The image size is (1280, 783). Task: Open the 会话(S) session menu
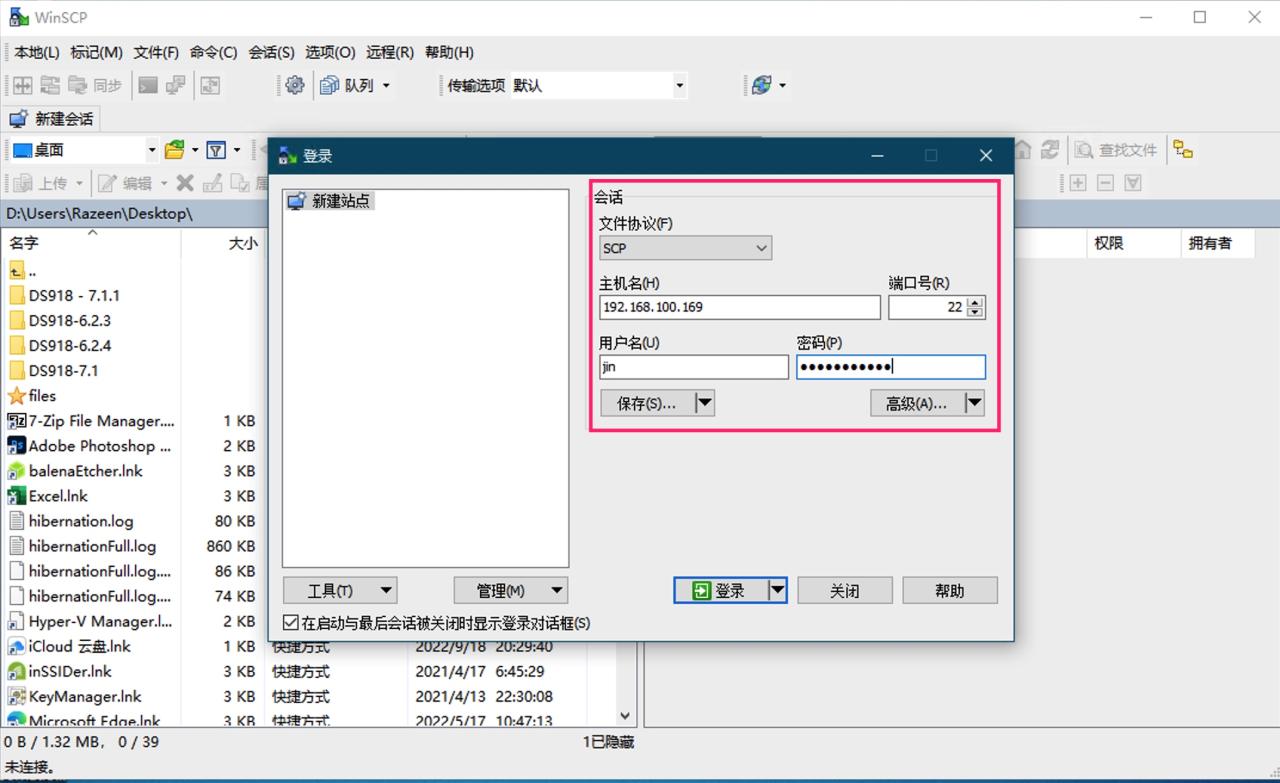[x=271, y=52]
